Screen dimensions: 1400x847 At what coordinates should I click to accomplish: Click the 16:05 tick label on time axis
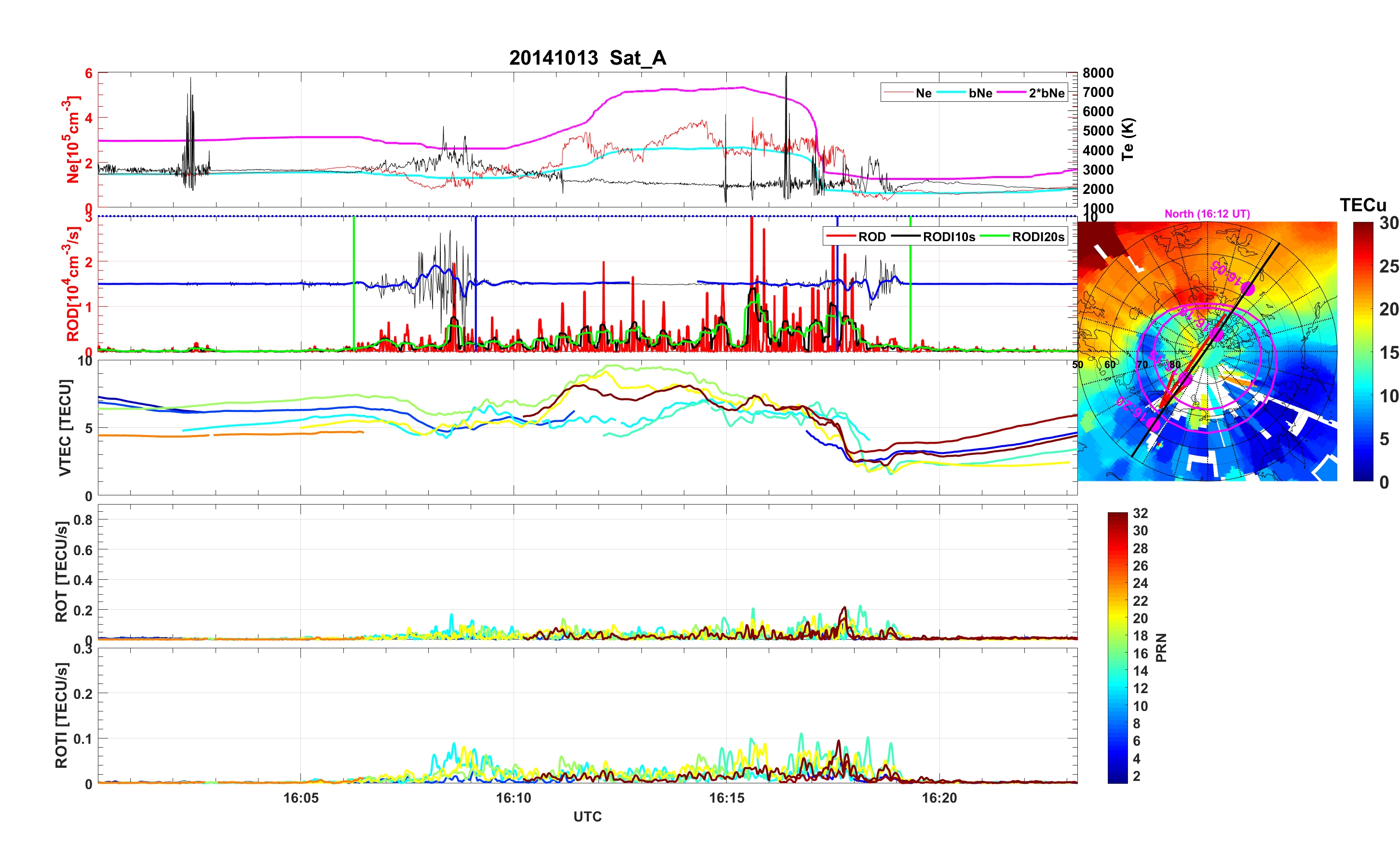coord(300,798)
